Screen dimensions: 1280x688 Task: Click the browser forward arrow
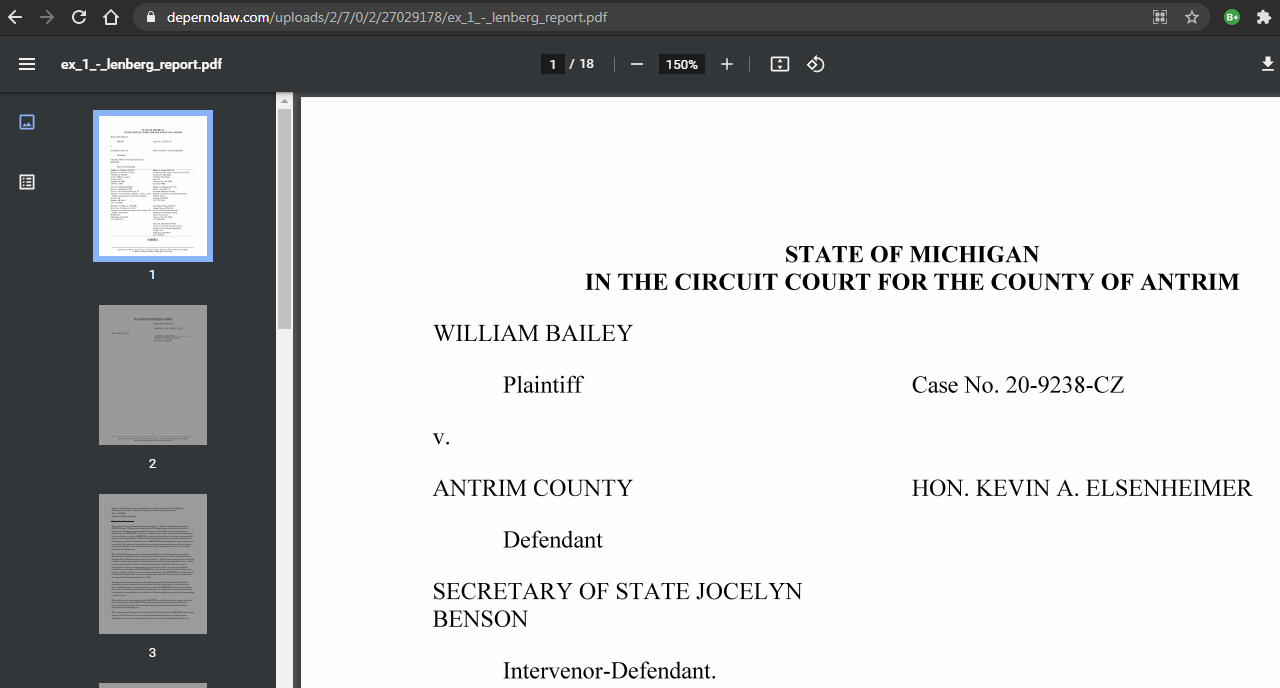(46, 17)
